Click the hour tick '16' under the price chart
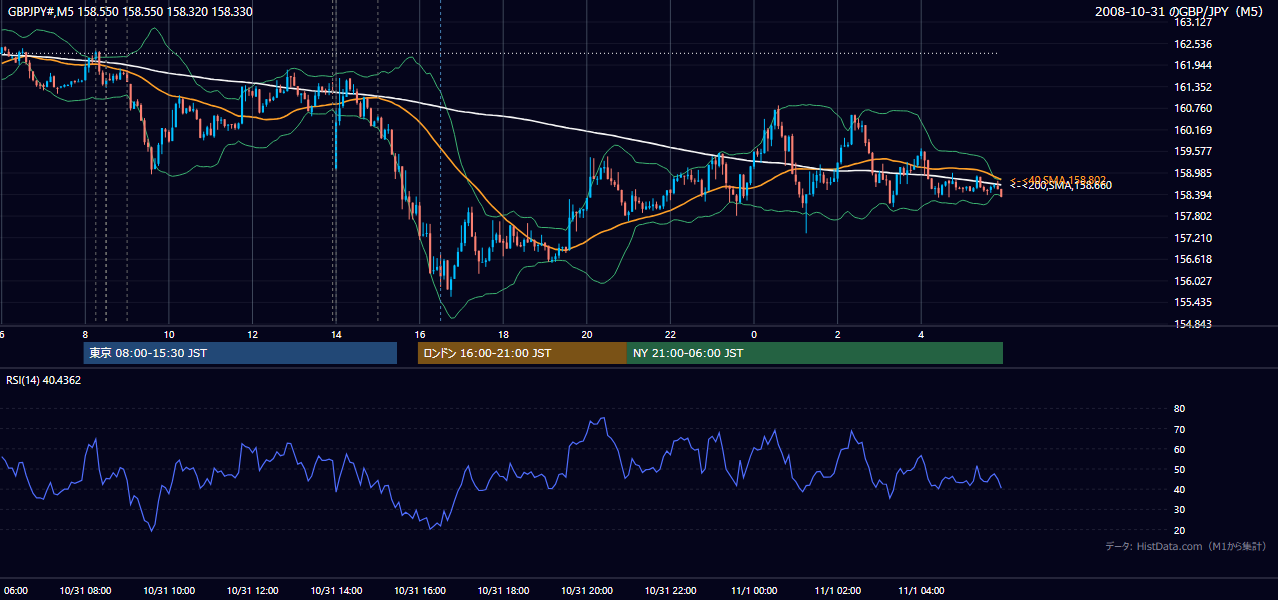Image resolution: width=1278 pixels, height=600 pixels. tap(419, 335)
